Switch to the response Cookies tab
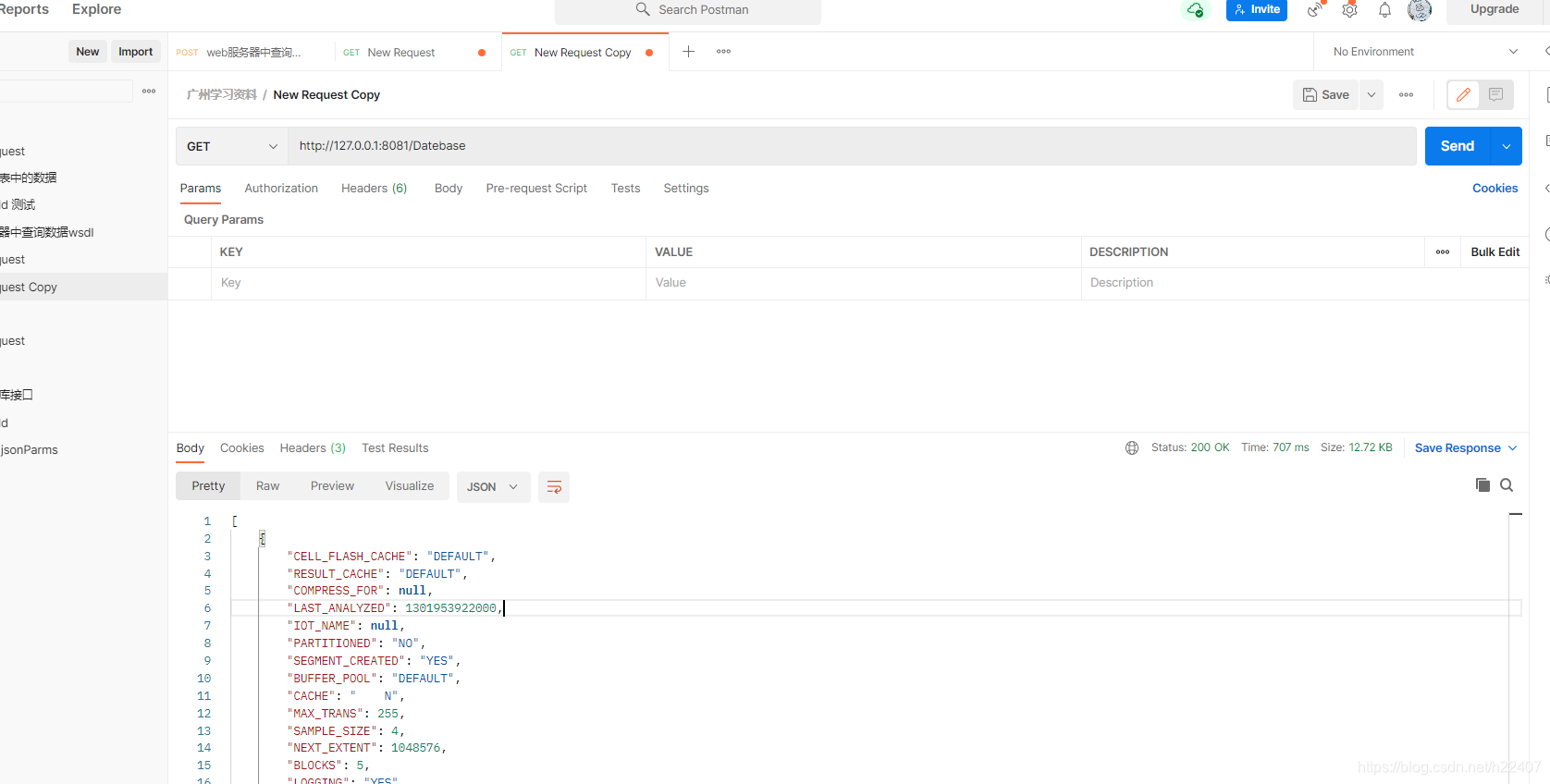The height and width of the screenshot is (784, 1550). pyautogui.click(x=241, y=447)
